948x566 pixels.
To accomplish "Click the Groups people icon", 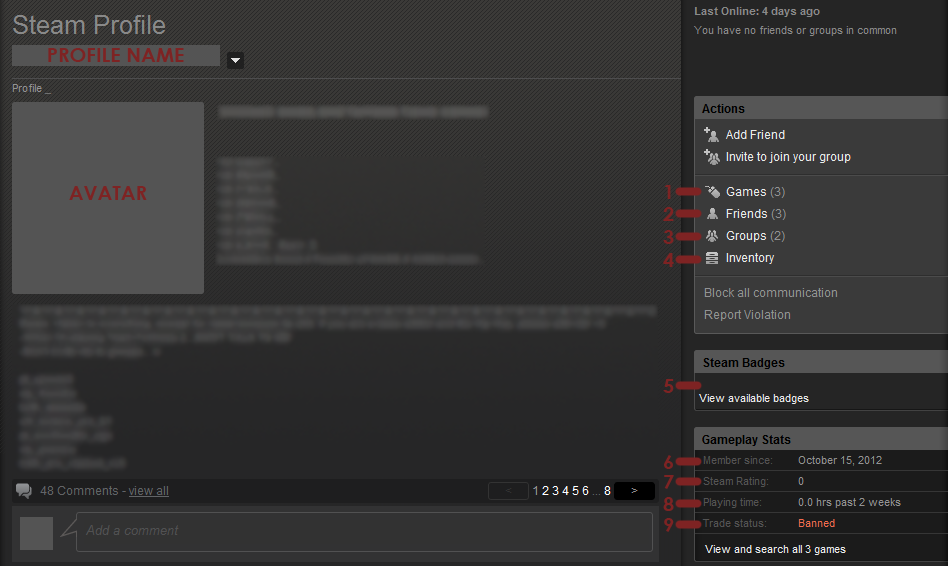I will (x=712, y=236).
